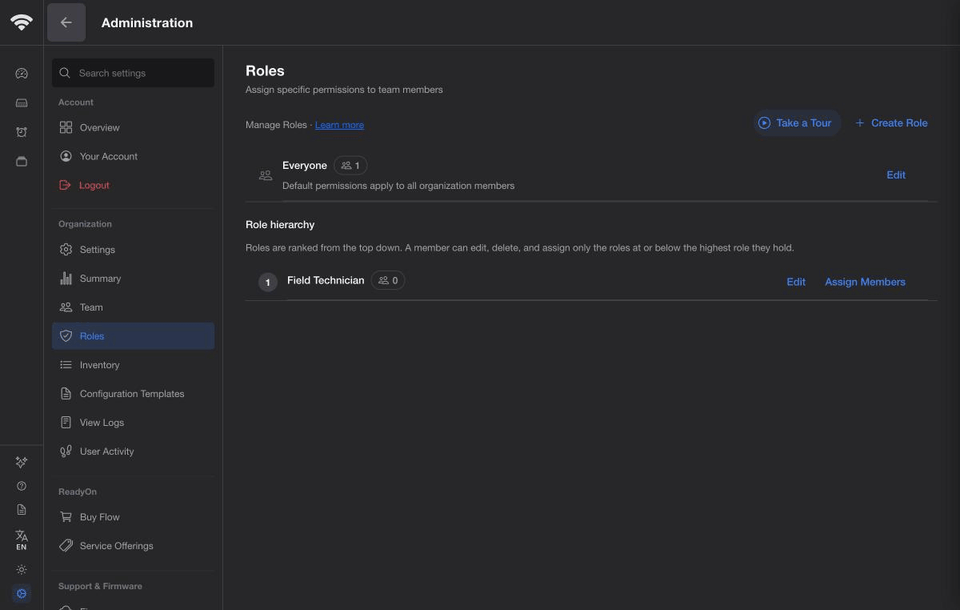Assign Members to Field Technician
Viewport: 960px width, 610px height.
pyautogui.click(x=864, y=282)
